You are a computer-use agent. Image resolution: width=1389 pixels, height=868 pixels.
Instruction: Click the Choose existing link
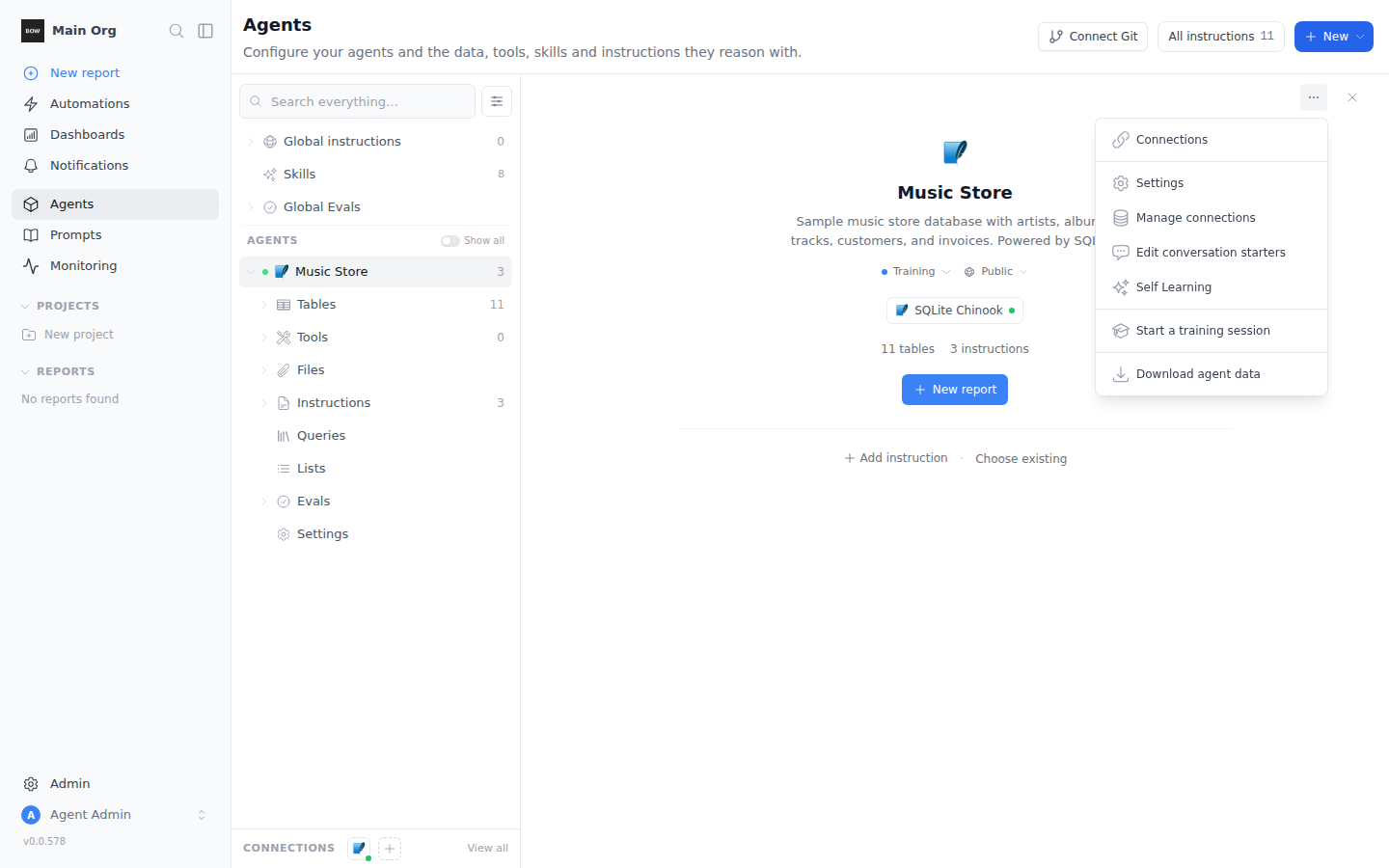pyautogui.click(x=1021, y=459)
